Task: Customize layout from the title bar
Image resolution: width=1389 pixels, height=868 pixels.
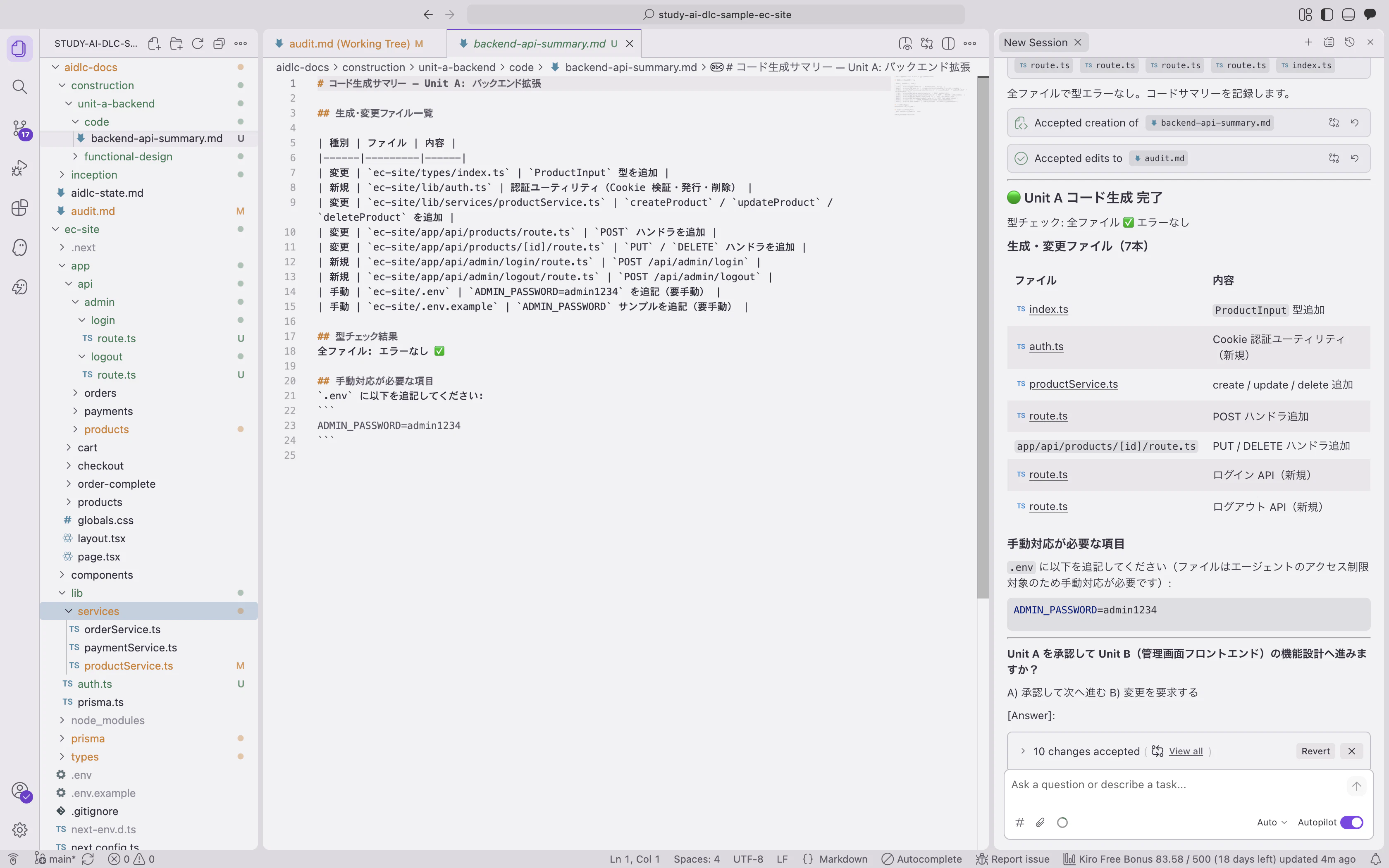Action: (x=1305, y=14)
